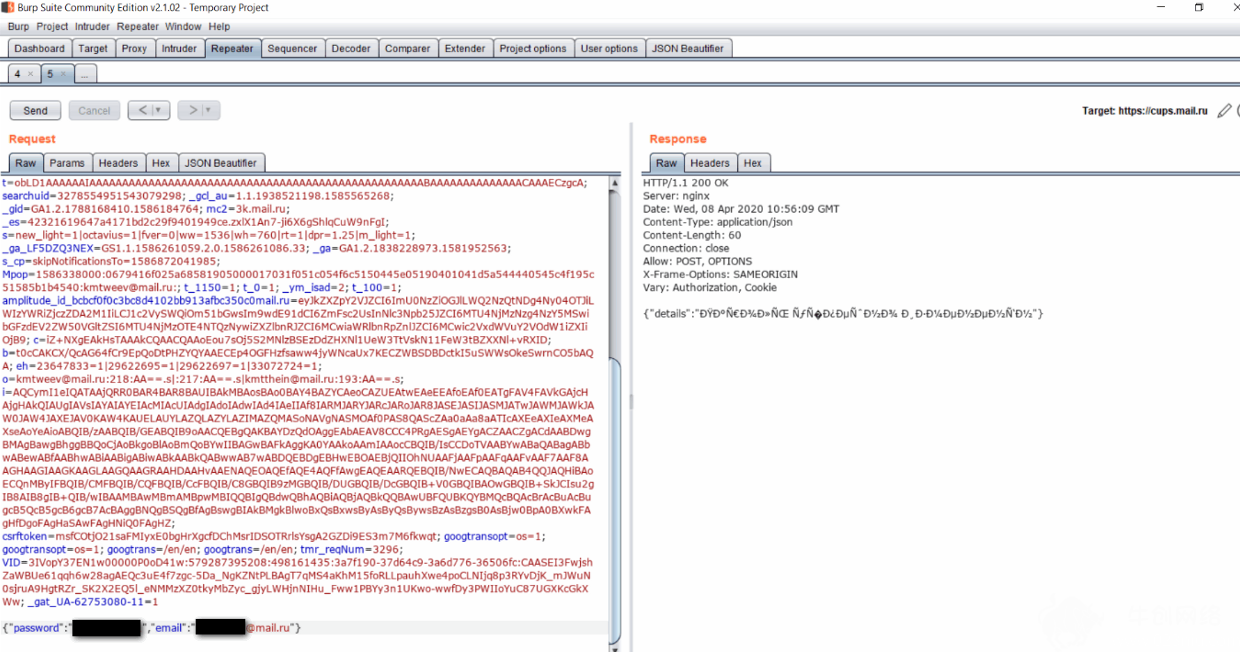Click the Date response header line

coord(741,209)
